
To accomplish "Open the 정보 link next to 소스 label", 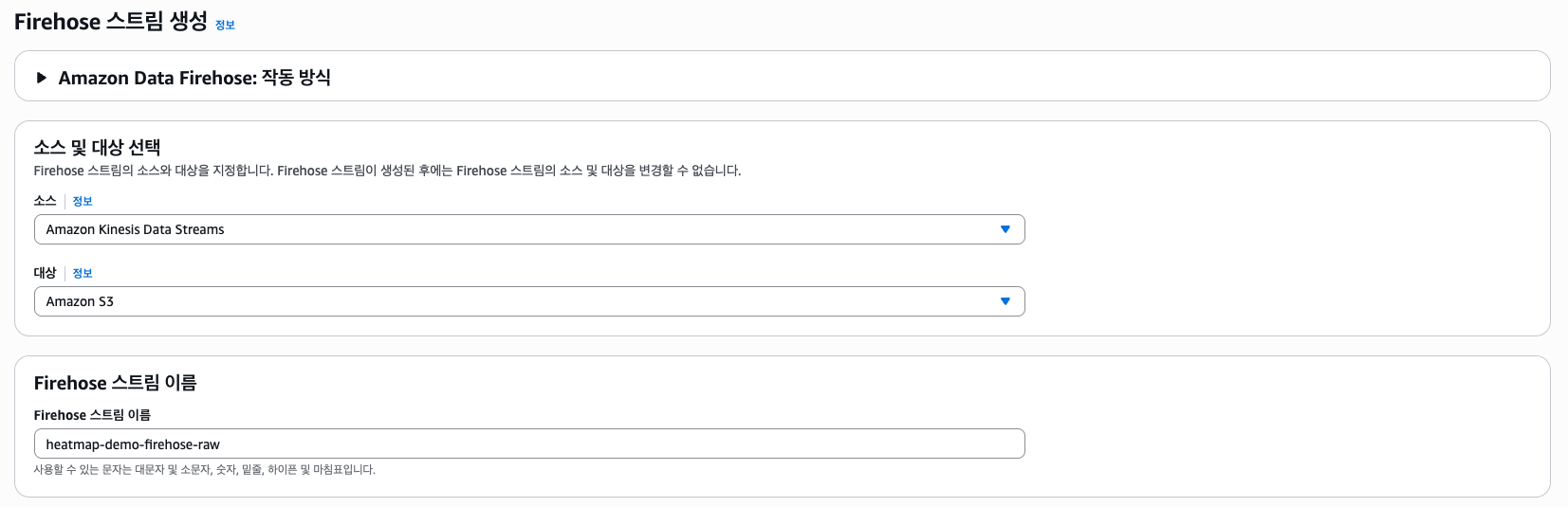I will tap(83, 201).
